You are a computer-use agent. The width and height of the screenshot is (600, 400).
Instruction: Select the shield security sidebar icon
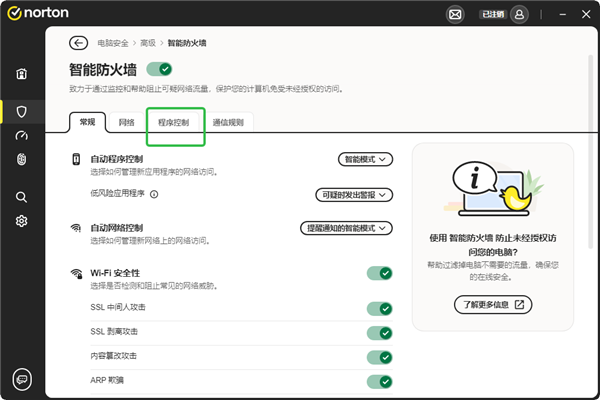point(22,111)
